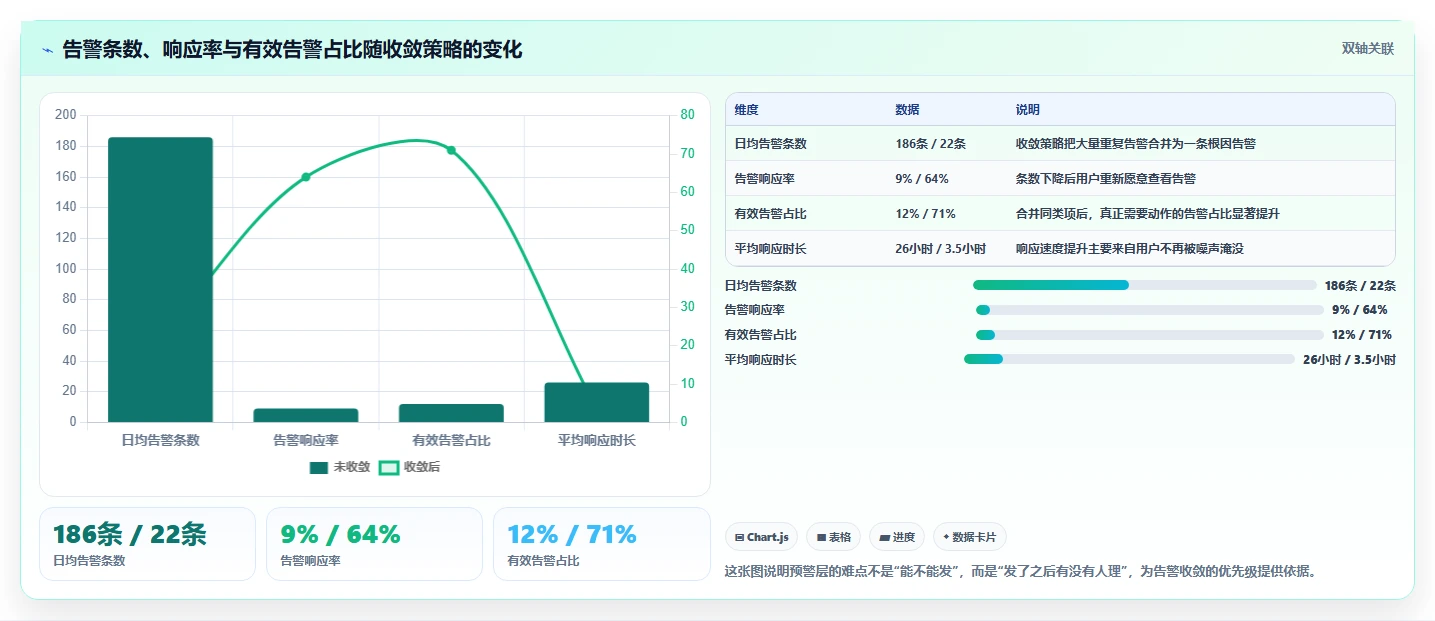This screenshot has width=1435, height=621.
Task: Click the 平均响应时长 progress bar
Action: [x=1129, y=359]
